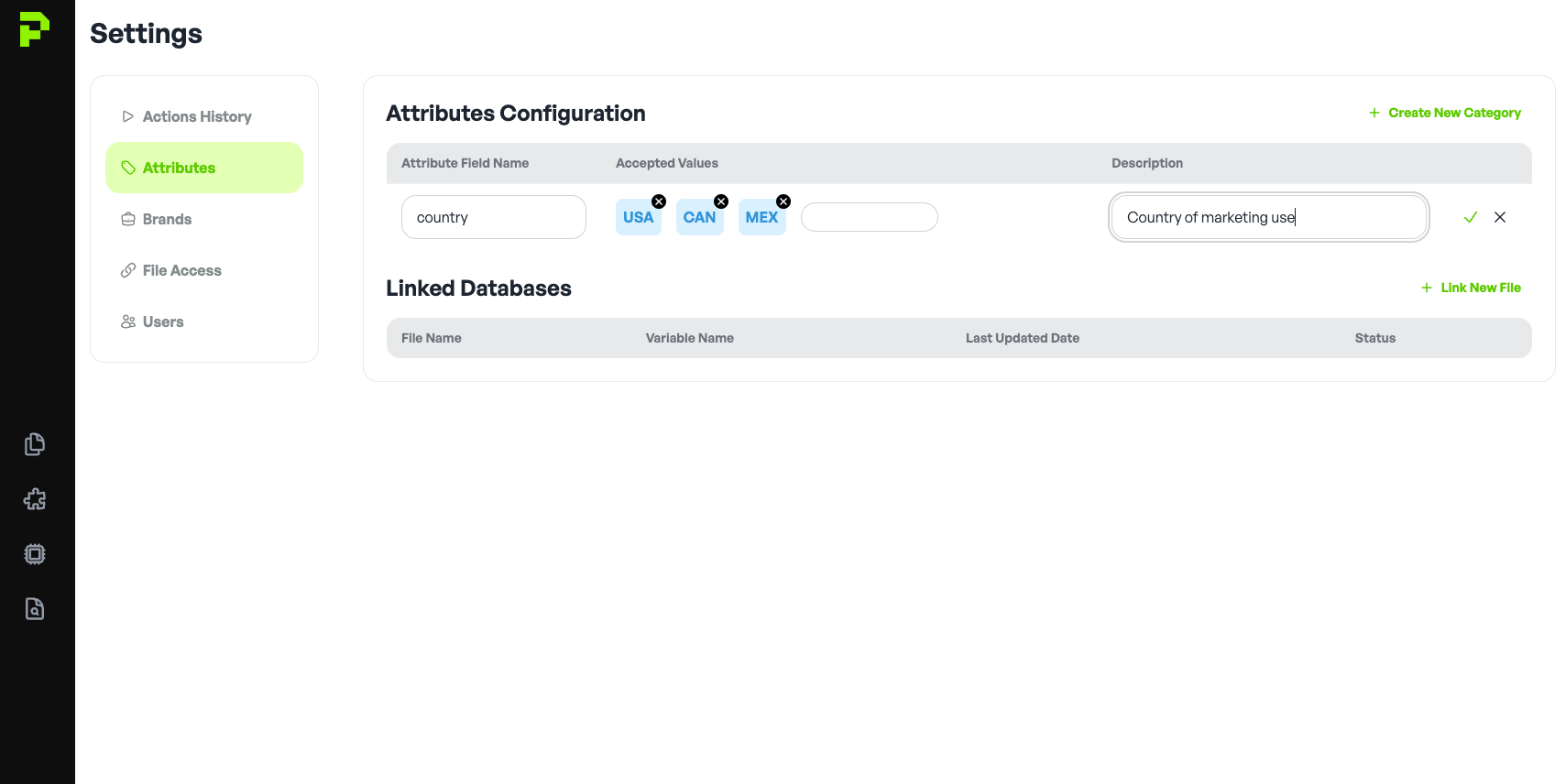Click the empty accepted values input
This screenshot has height=784, width=1566.
[x=869, y=217]
